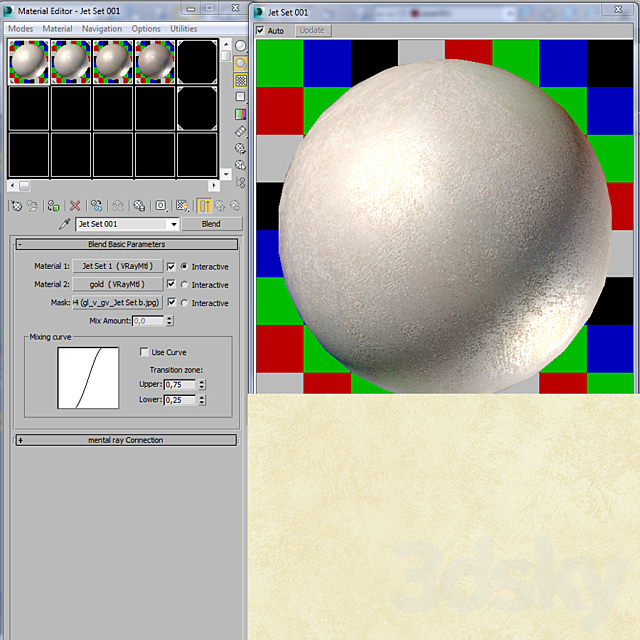Enable the Use Curve checkbox
Image resolution: width=640 pixels, height=640 pixels.
144,352
